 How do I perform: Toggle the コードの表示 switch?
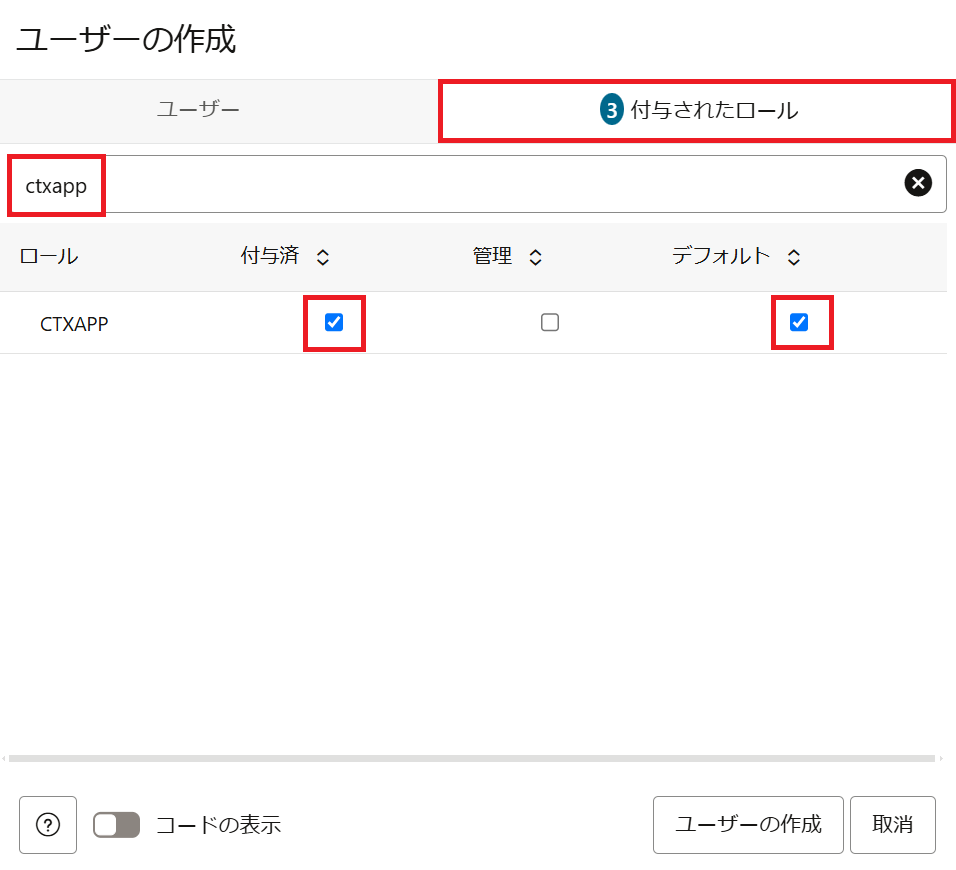point(117,825)
